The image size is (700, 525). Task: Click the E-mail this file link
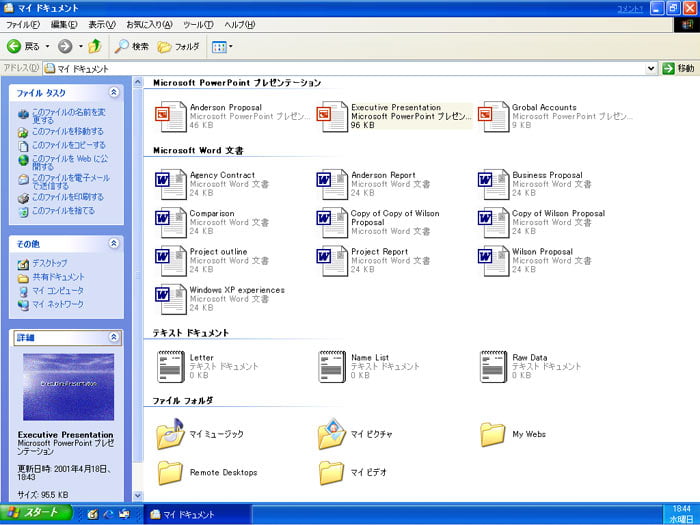(71, 182)
